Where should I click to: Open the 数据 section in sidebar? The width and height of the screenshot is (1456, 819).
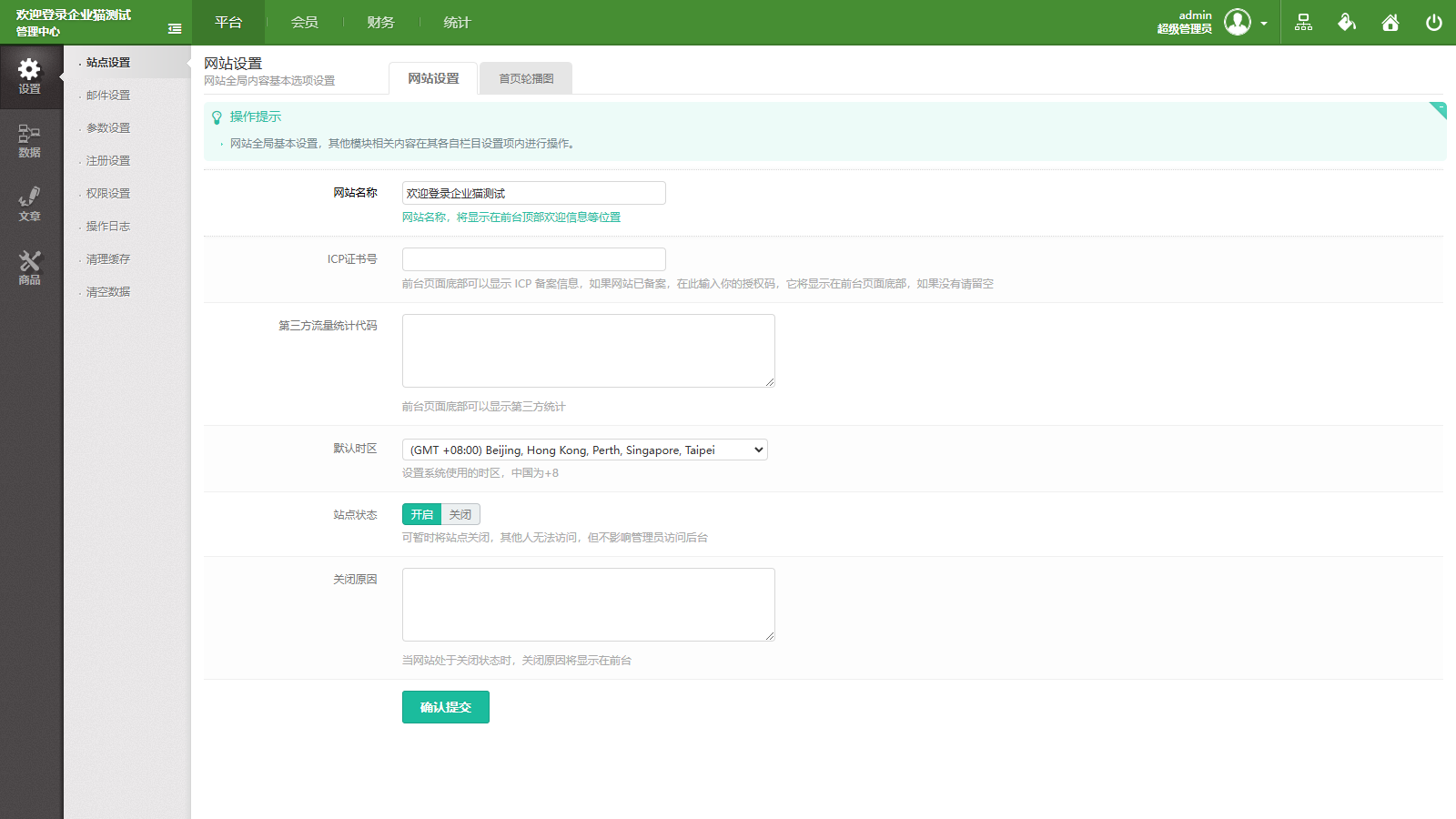point(29,140)
